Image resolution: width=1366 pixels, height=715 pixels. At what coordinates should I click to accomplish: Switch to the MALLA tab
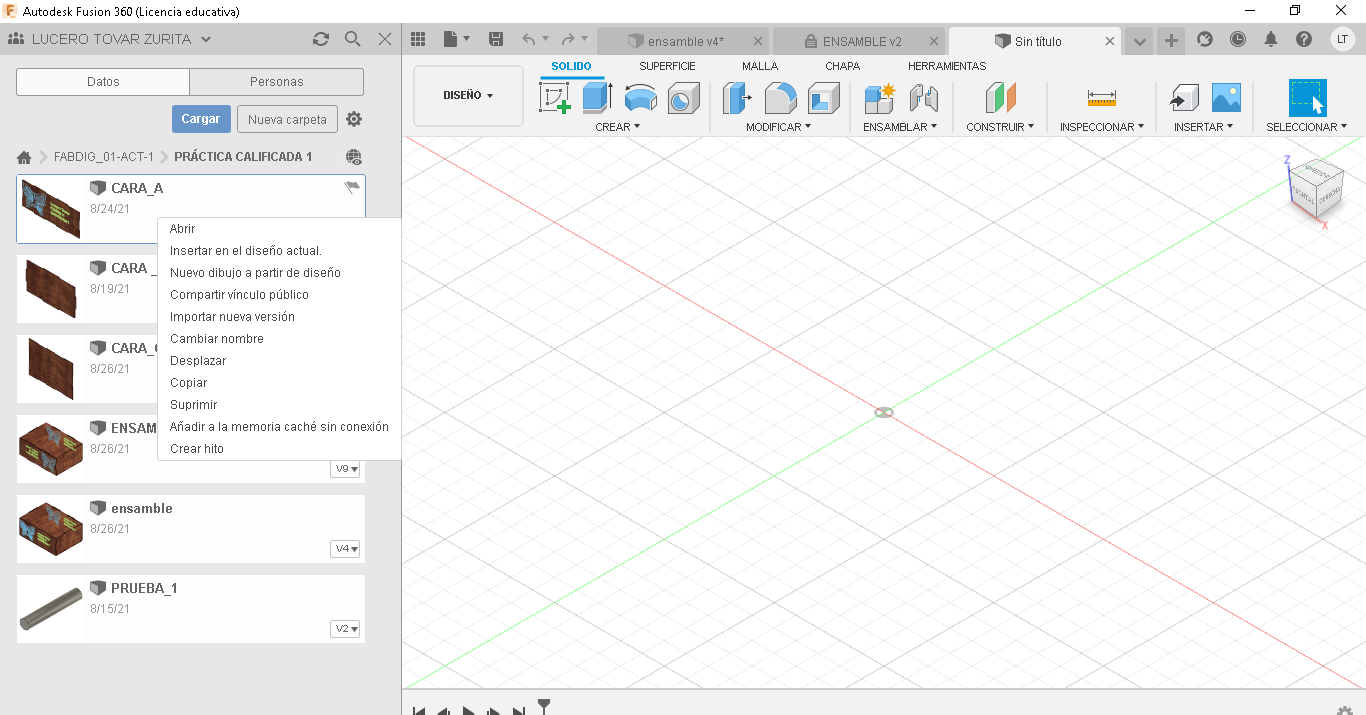point(760,66)
